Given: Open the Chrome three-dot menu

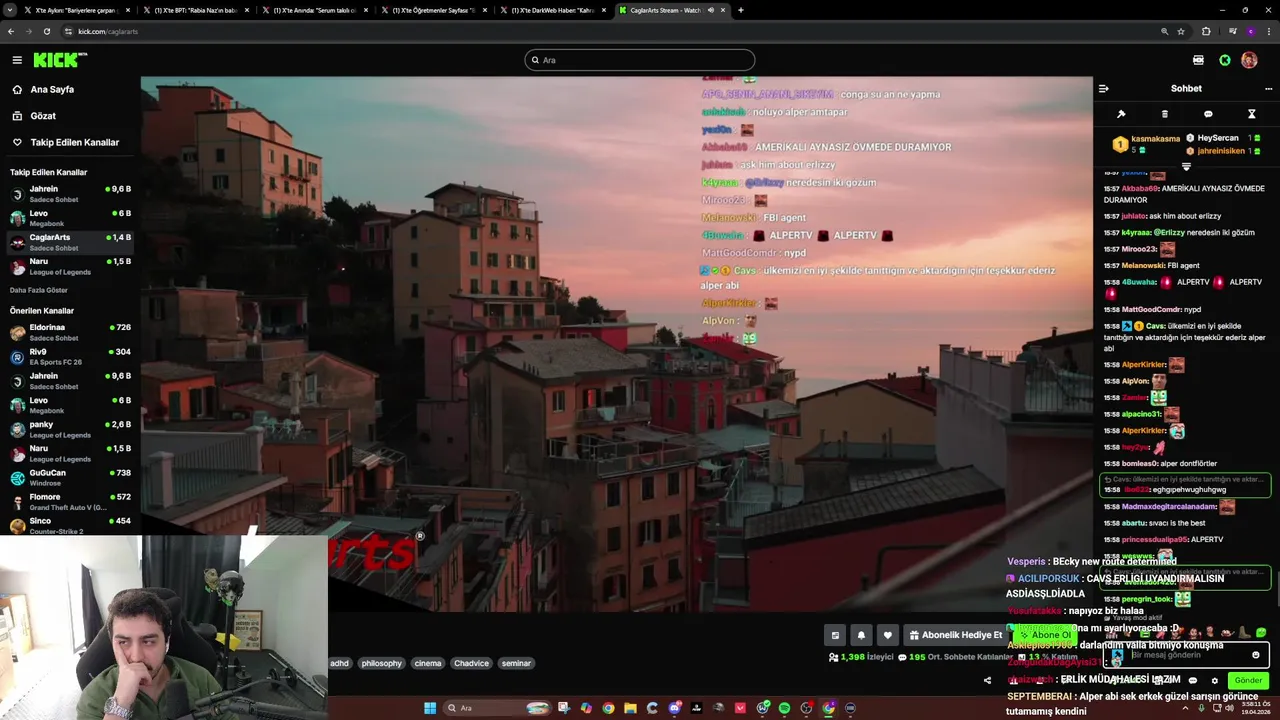Looking at the screenshot, I should pos(1267,31).
